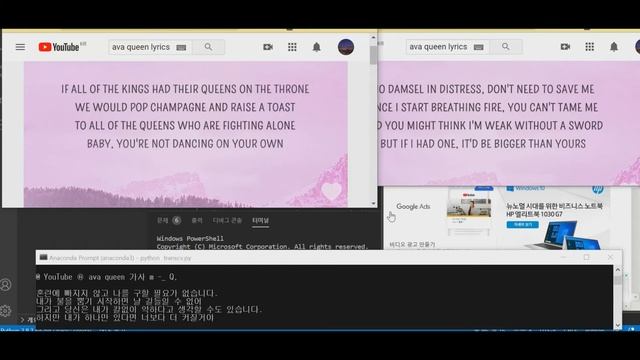
Task: Select the '터미널' terminal tab in VS Code
Action: 260,220
